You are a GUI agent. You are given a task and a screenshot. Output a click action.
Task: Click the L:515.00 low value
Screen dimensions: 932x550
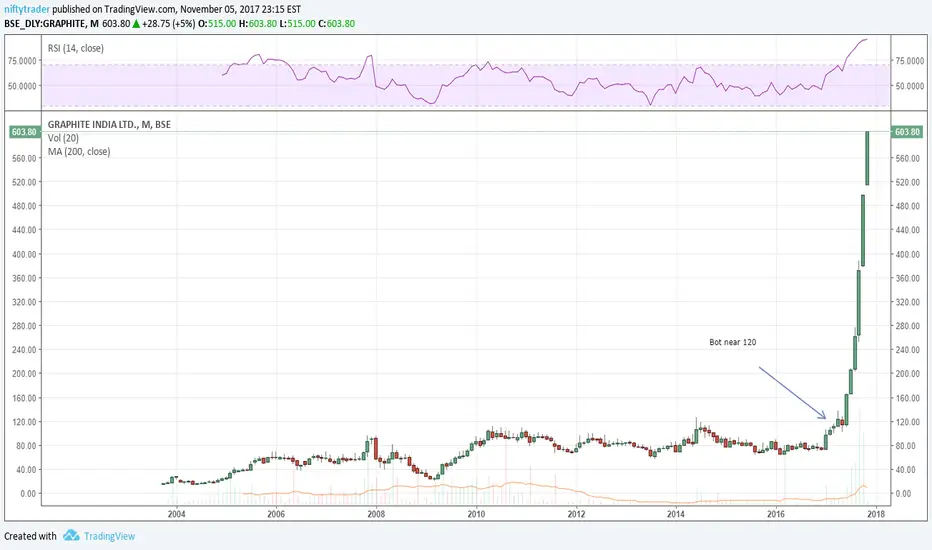[x=297, y=24]
